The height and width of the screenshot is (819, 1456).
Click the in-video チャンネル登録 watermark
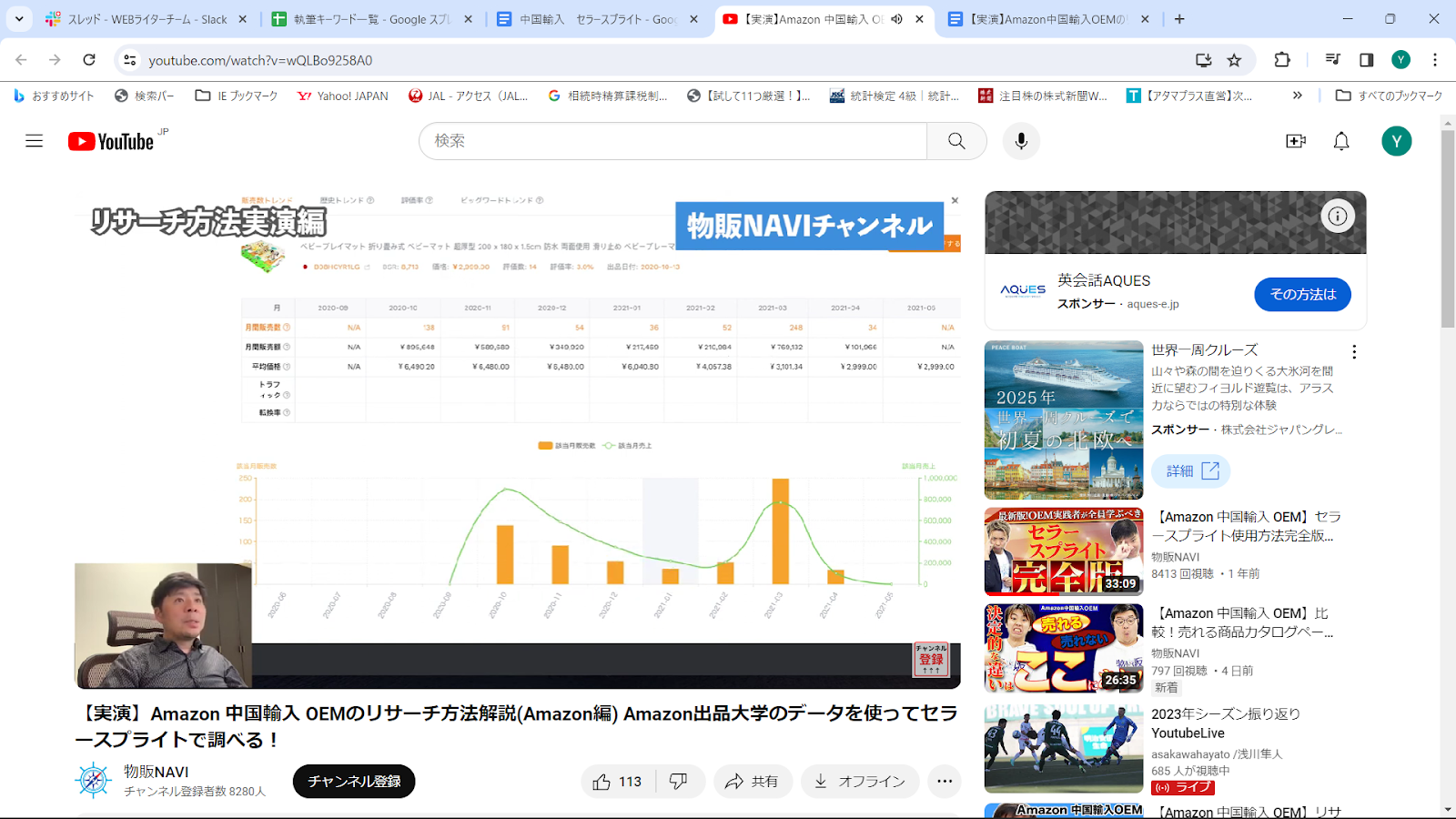931,660
